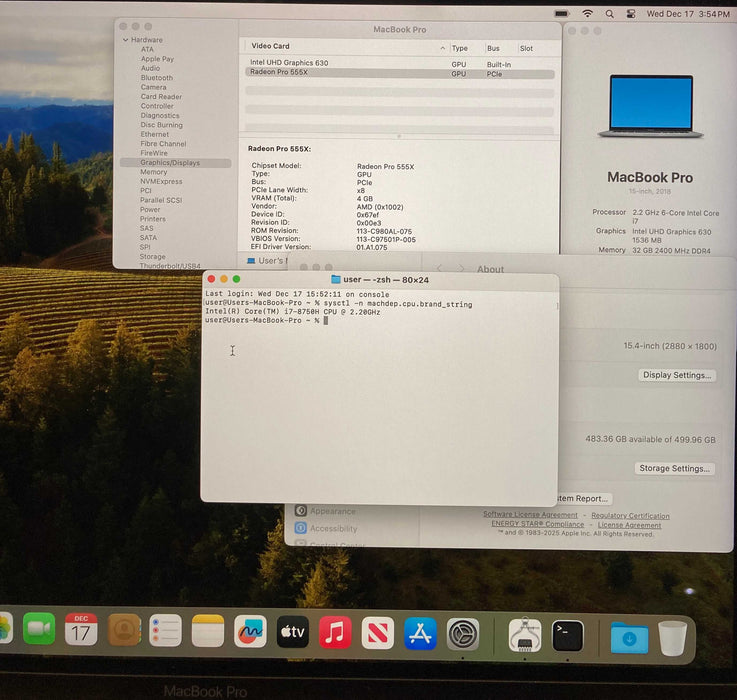Select Camera in hardware list
Viewport: 737px width, 700px height.
[153, 87]
